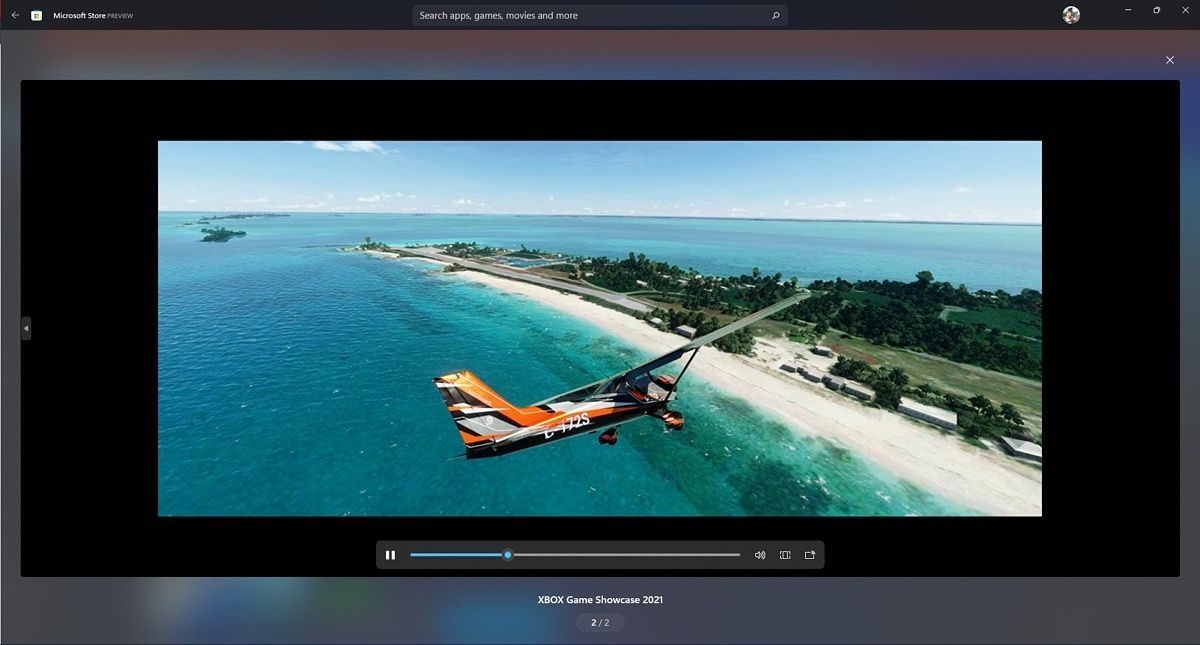Click the Microsoft Store logo icon
1200x645 pixels.
pyautogui.click(x=37, y=15)
